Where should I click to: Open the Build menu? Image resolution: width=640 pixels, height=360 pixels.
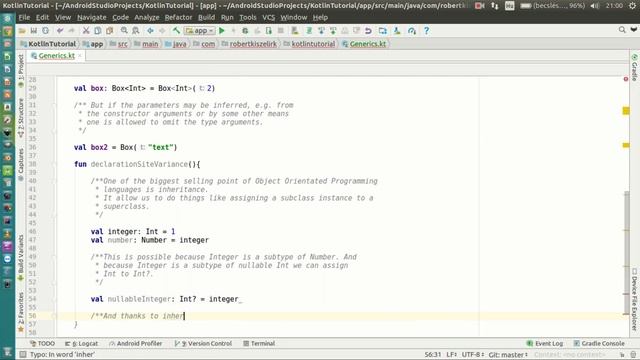(x=206, y=18)
